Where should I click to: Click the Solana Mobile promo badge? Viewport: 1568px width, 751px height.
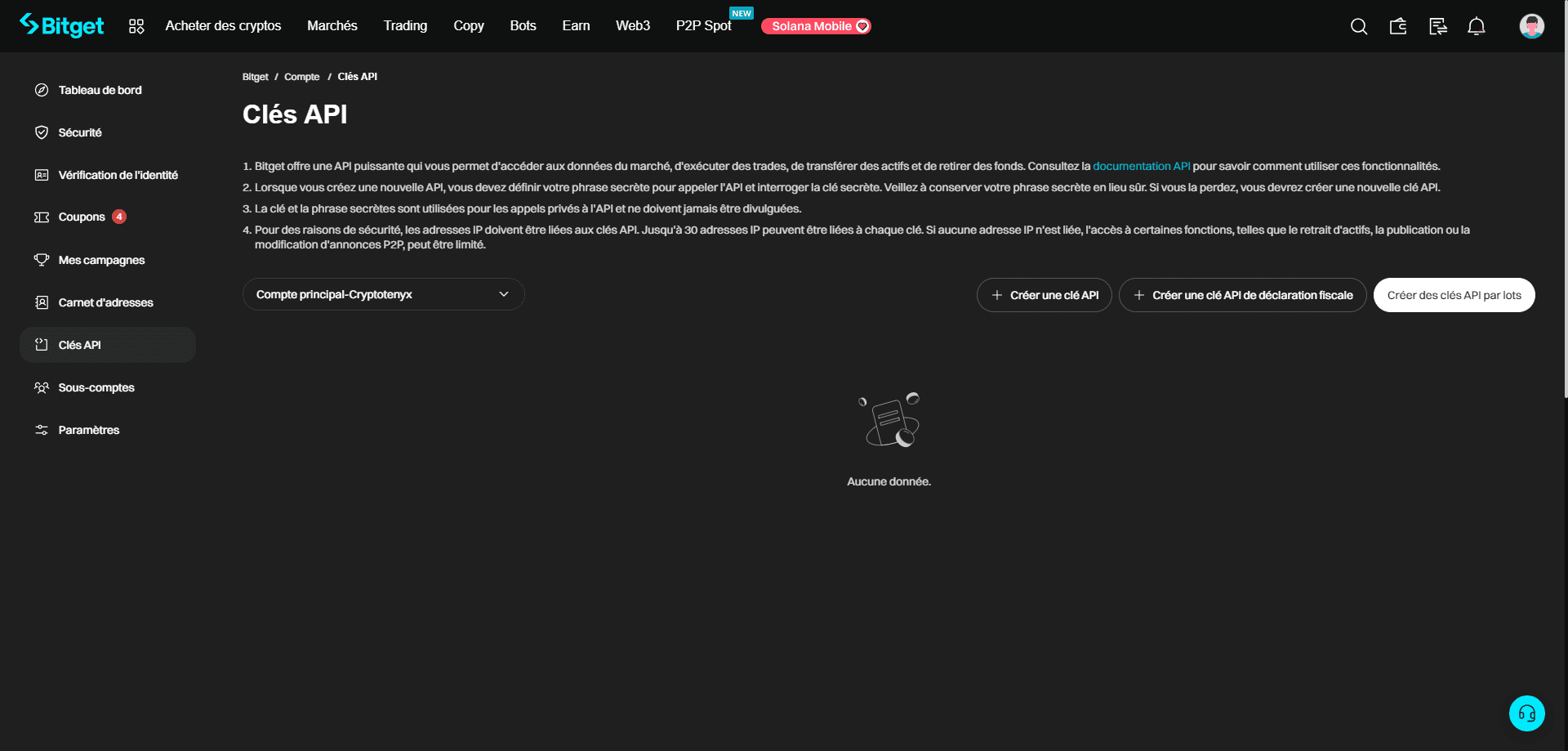816,26
